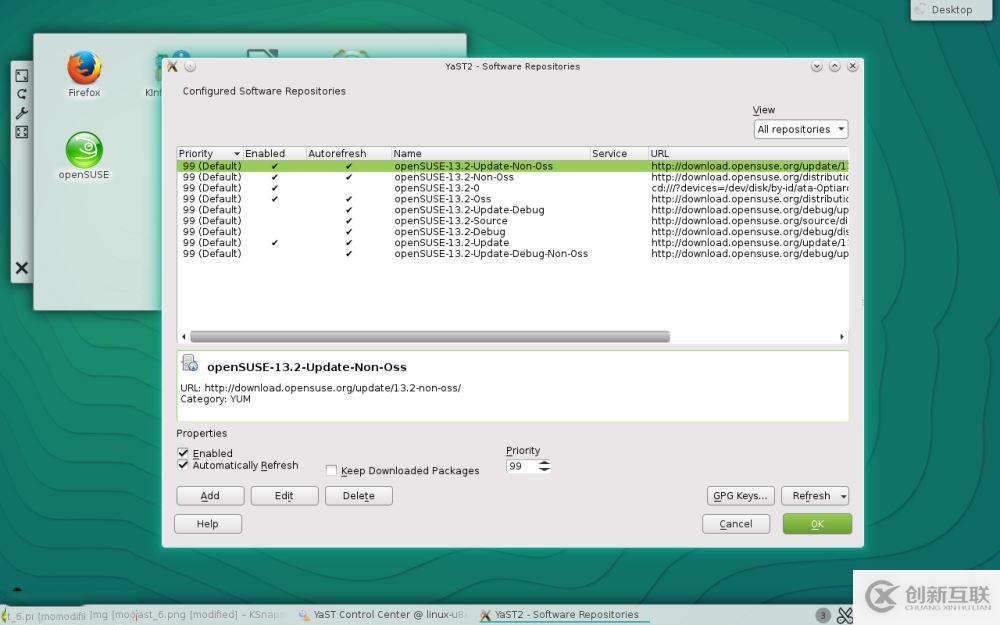Sort the list by Priority column header
Image resolution: width=1000 pixels, height=625 pixels.
(x=208, y=154)
